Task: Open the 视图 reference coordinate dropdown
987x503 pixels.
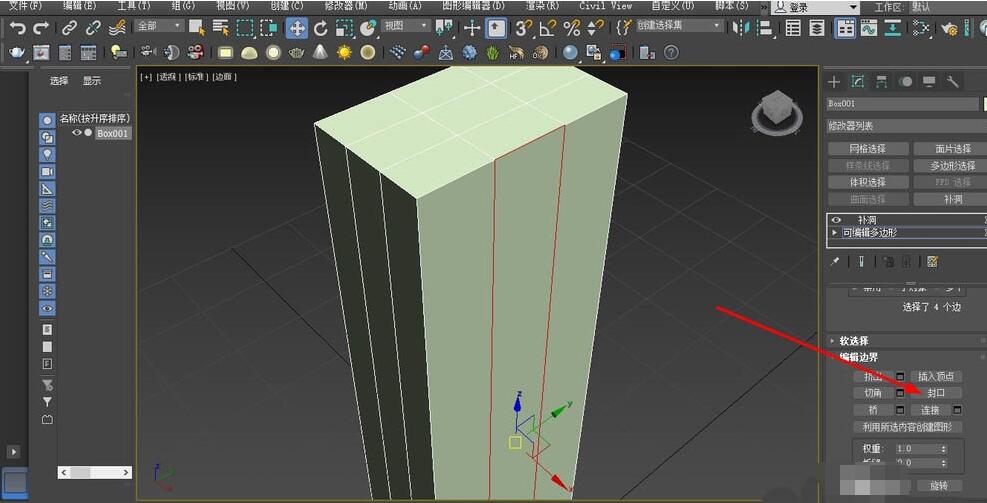Action: 406,26
